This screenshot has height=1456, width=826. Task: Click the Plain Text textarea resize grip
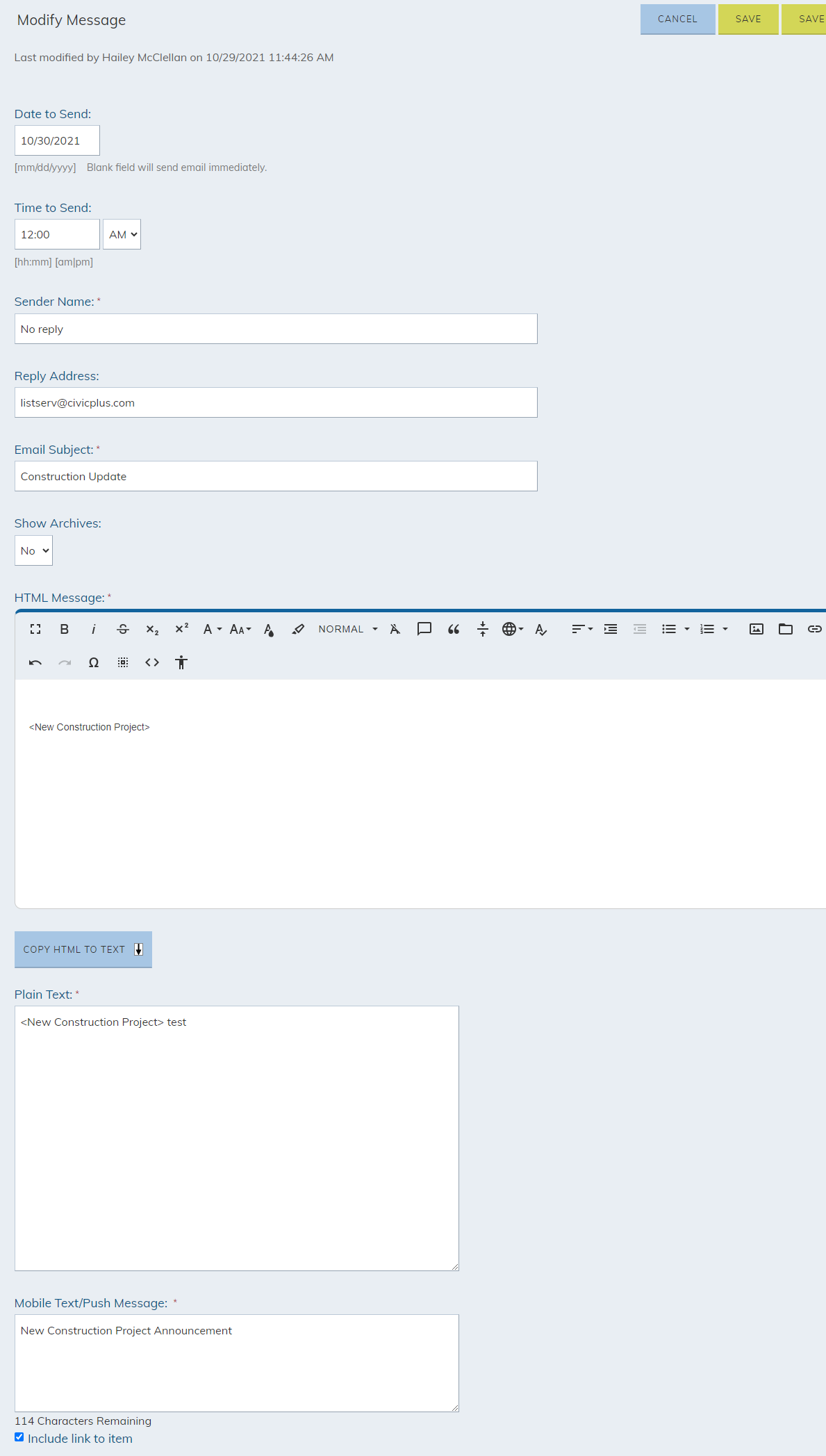(454, 1266)
